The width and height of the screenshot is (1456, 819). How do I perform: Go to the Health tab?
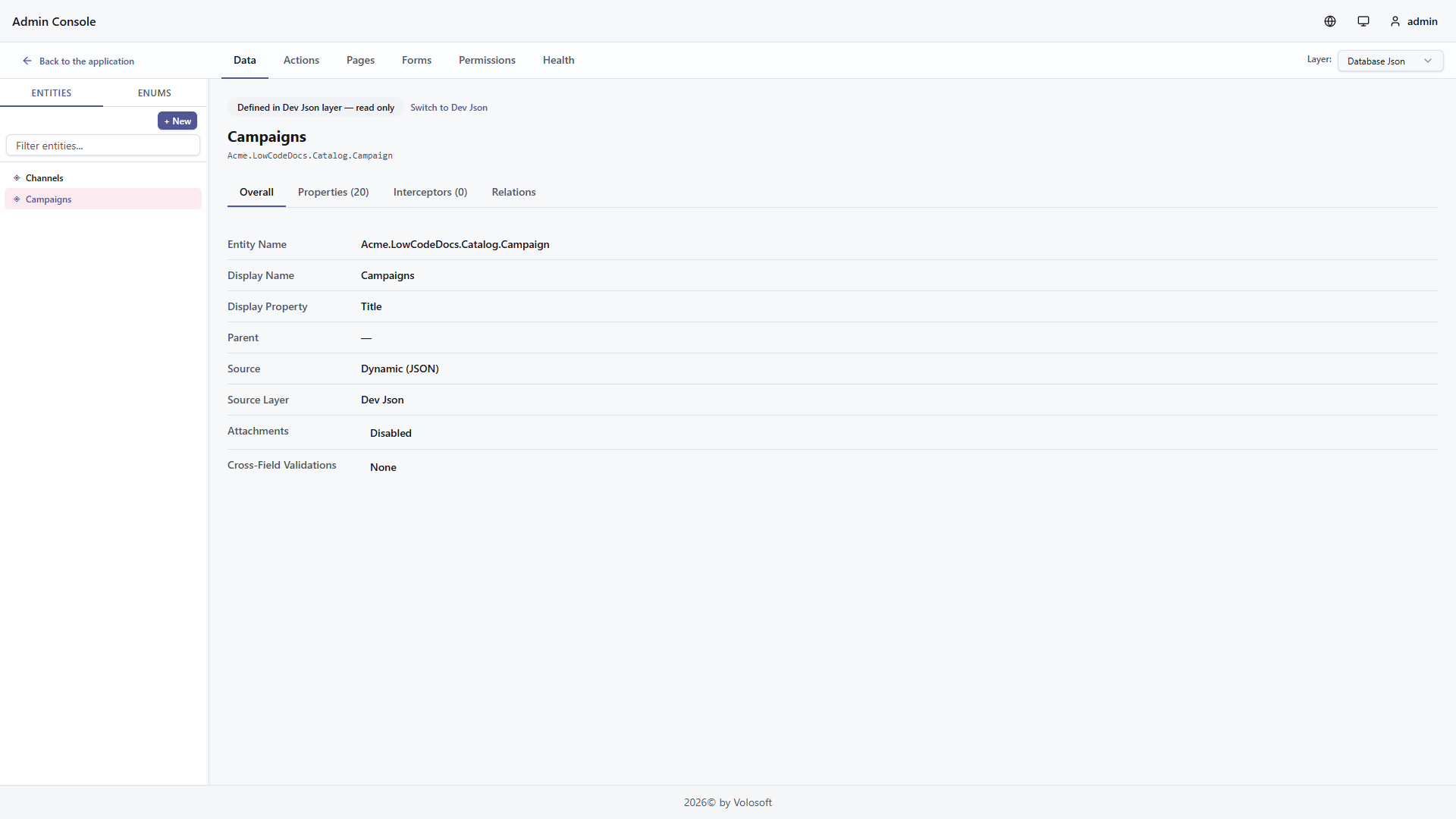[x=558, y=60]
